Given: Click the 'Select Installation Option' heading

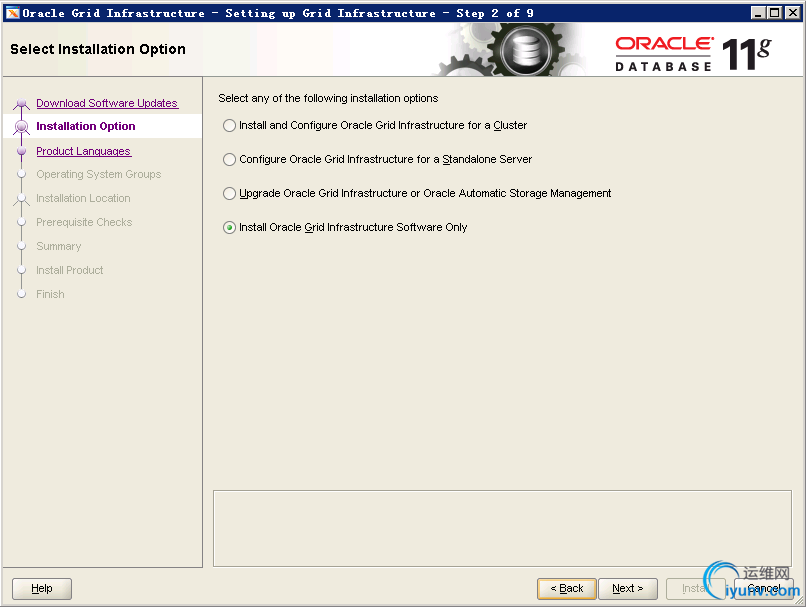Looking at the screenshot, I should pyautogui.click(x=98, y=49).
